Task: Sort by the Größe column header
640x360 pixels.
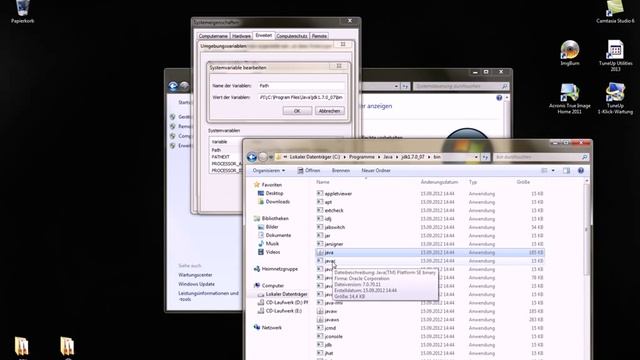Action: [x=523, y=182]
